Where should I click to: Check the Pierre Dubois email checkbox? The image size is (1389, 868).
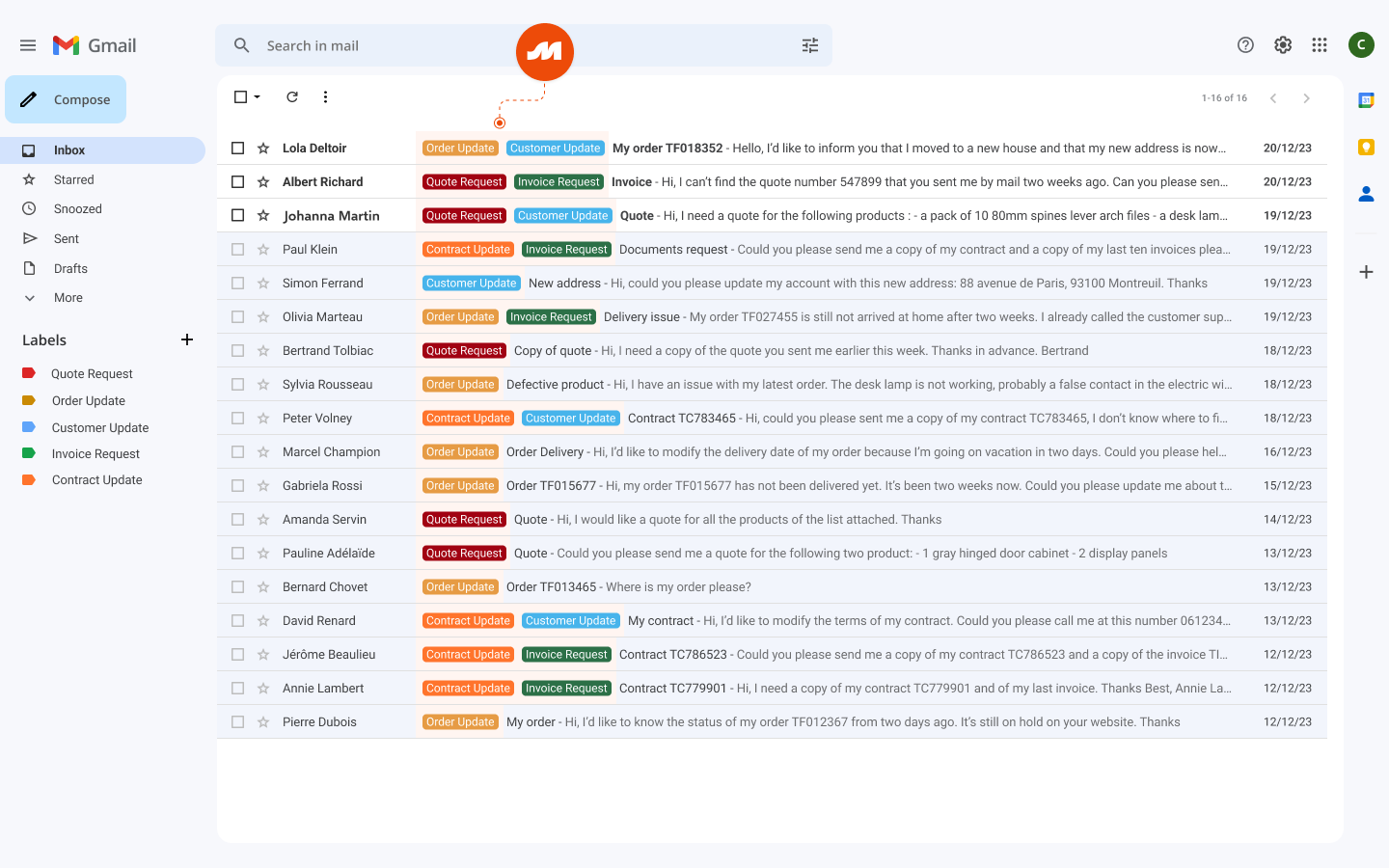(x=237, y=722)
